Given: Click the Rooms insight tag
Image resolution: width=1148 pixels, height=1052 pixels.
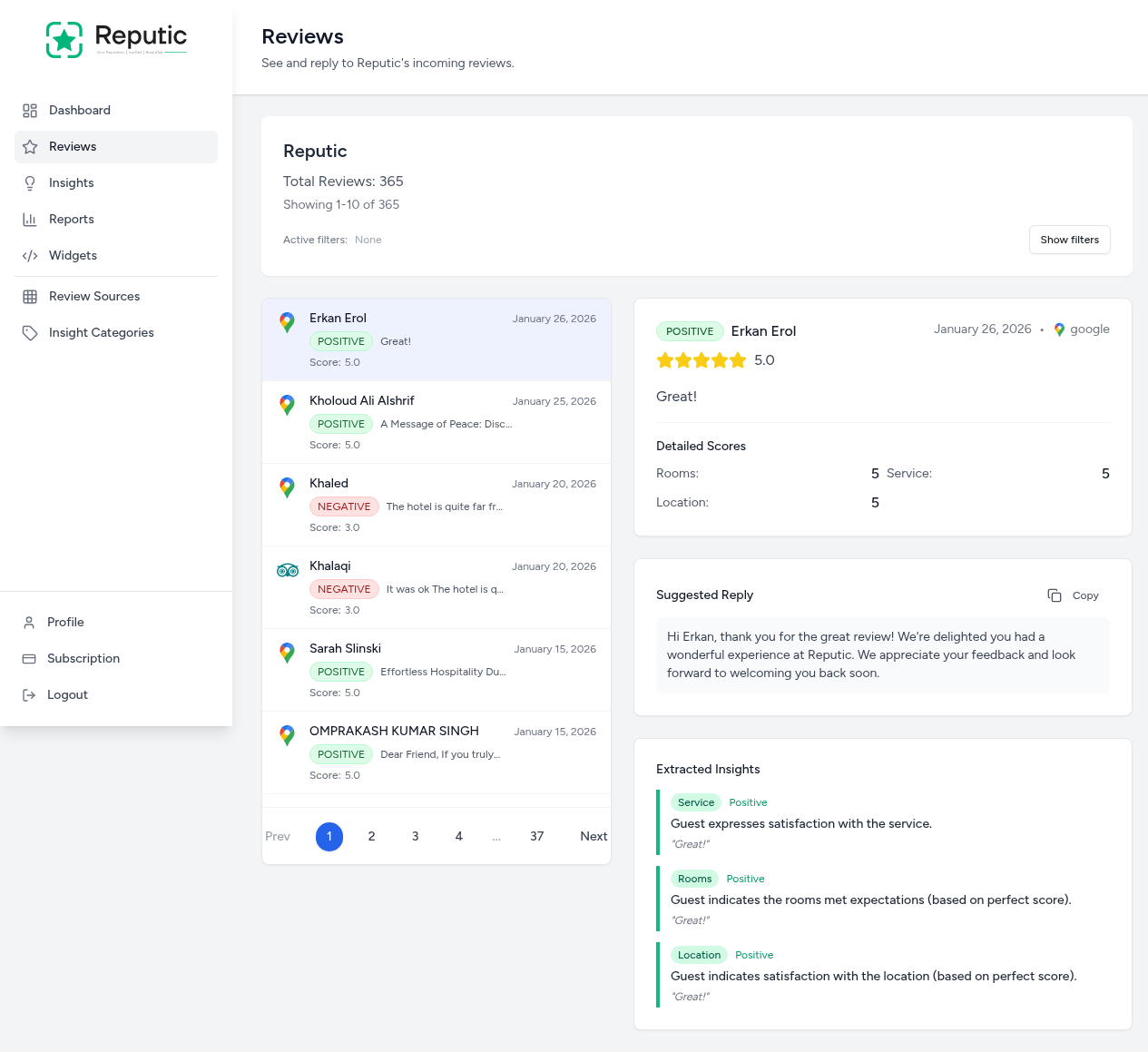Looking at the screenshot, I should [x=694, y=879].
